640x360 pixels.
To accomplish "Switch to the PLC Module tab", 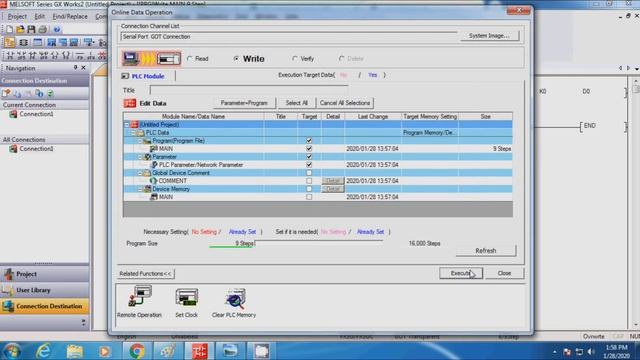I will coord(143,76).
